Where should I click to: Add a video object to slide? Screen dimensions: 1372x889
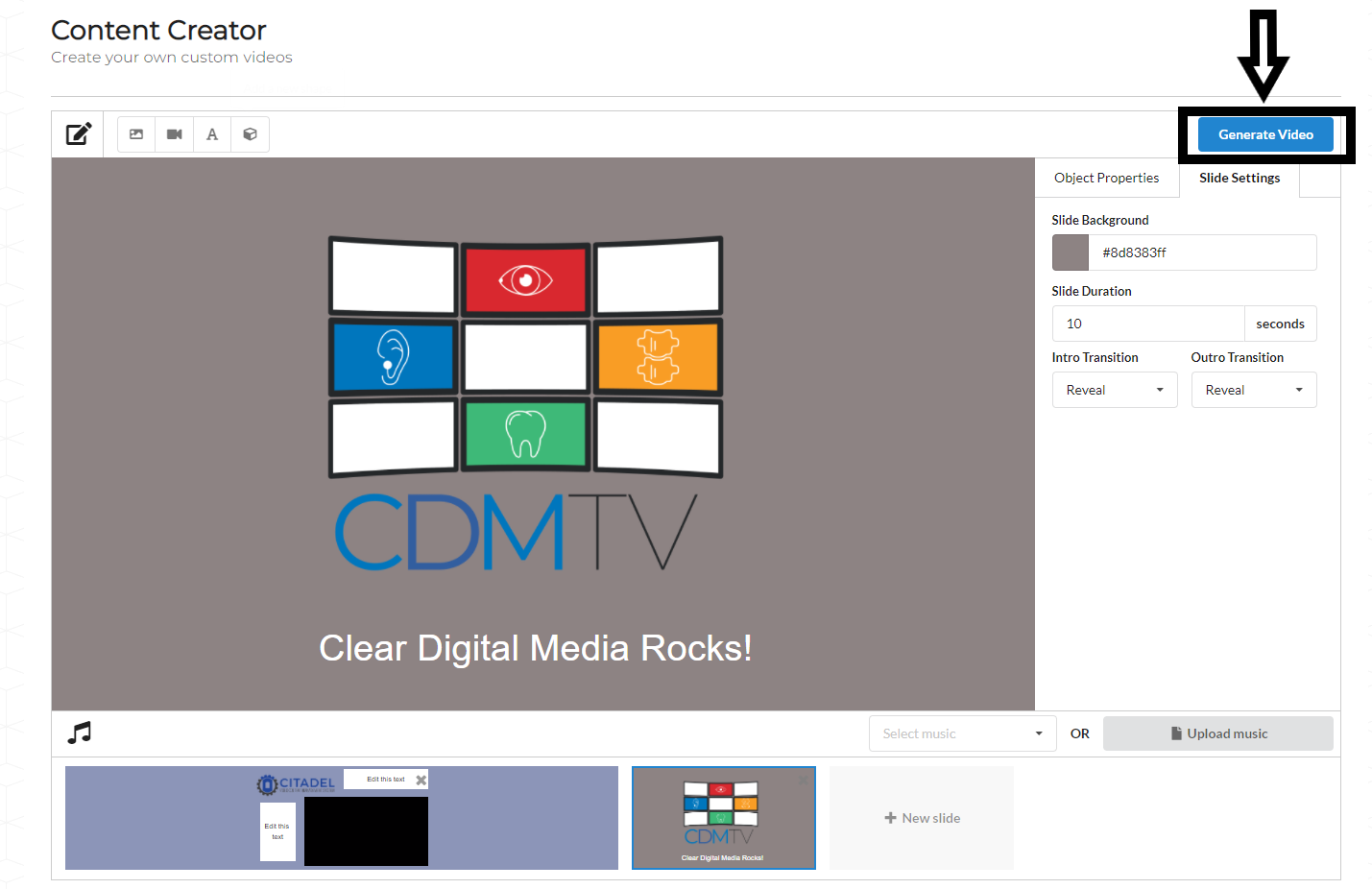174,134
